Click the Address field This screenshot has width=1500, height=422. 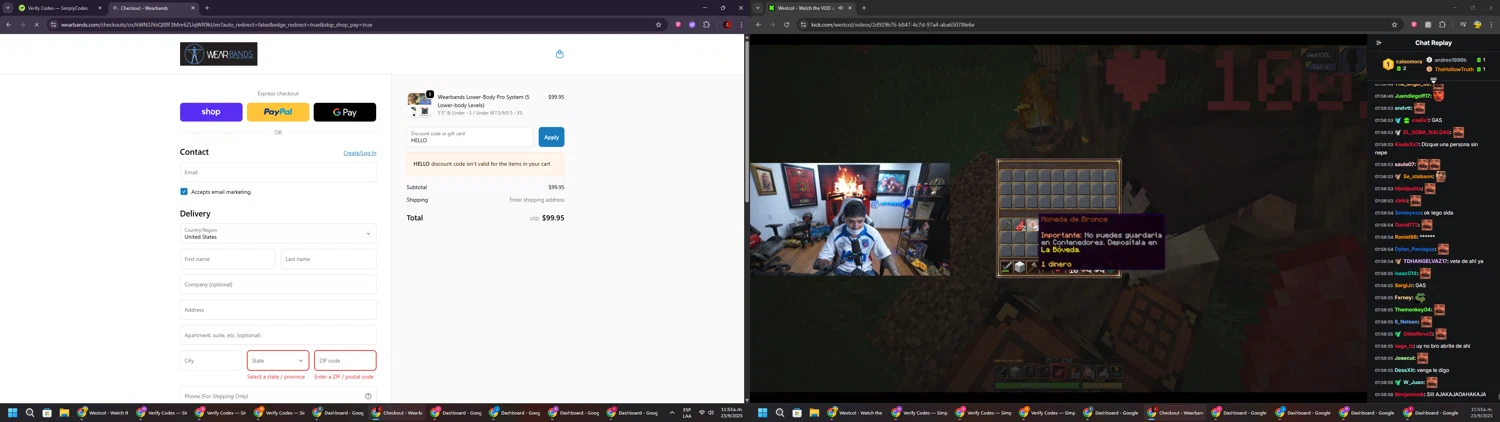click(x=278, y=310)
